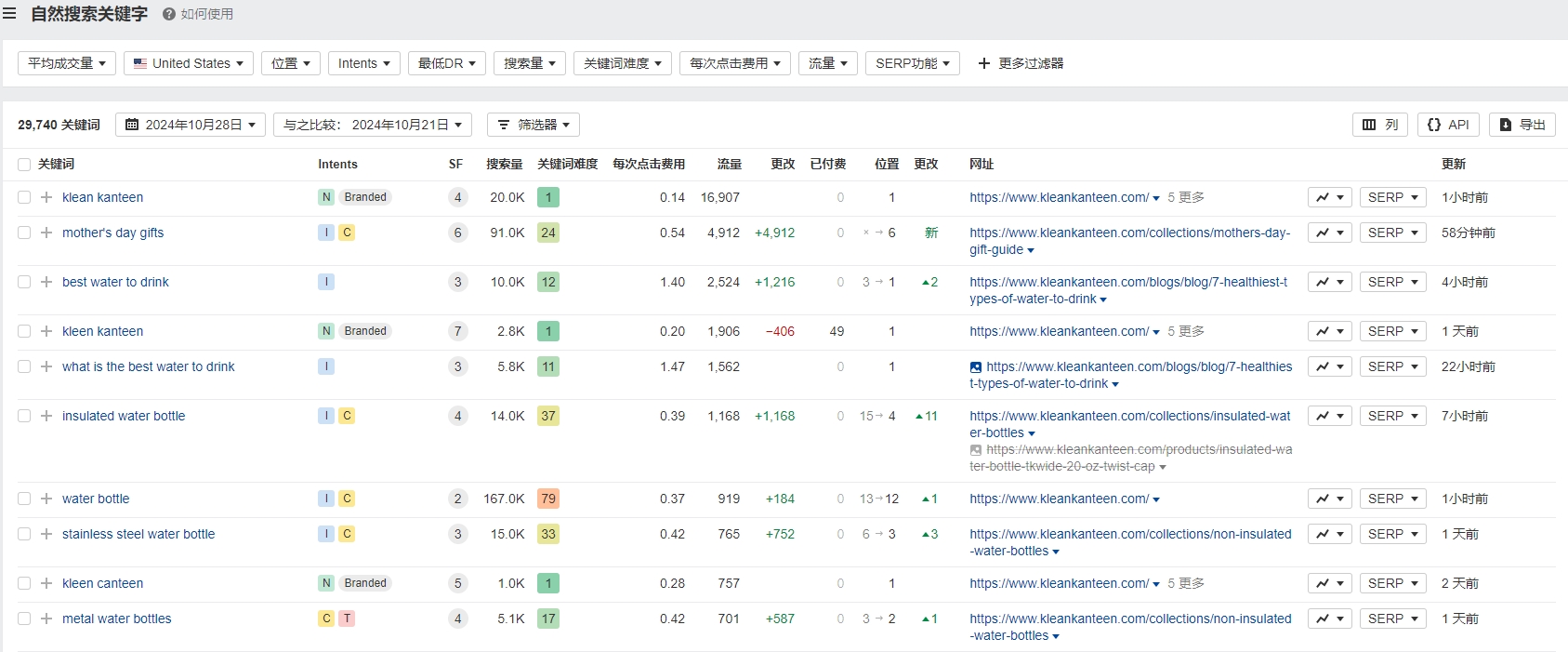The height and width of the screenshot is (652, 1568).
Task: Click the API button
Action: pos(1448,125)
